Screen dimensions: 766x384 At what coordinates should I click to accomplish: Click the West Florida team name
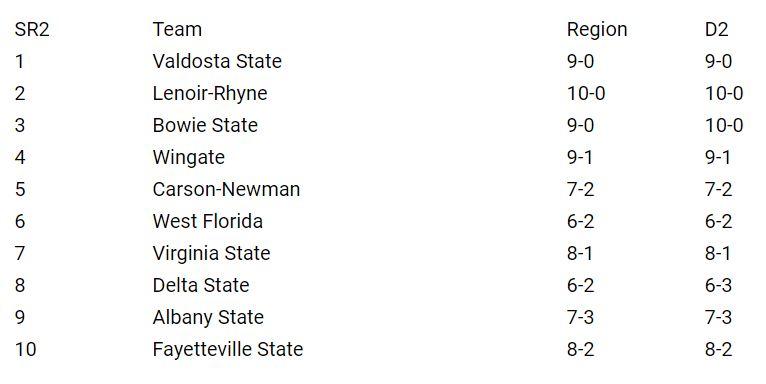[x=208, y=222]
